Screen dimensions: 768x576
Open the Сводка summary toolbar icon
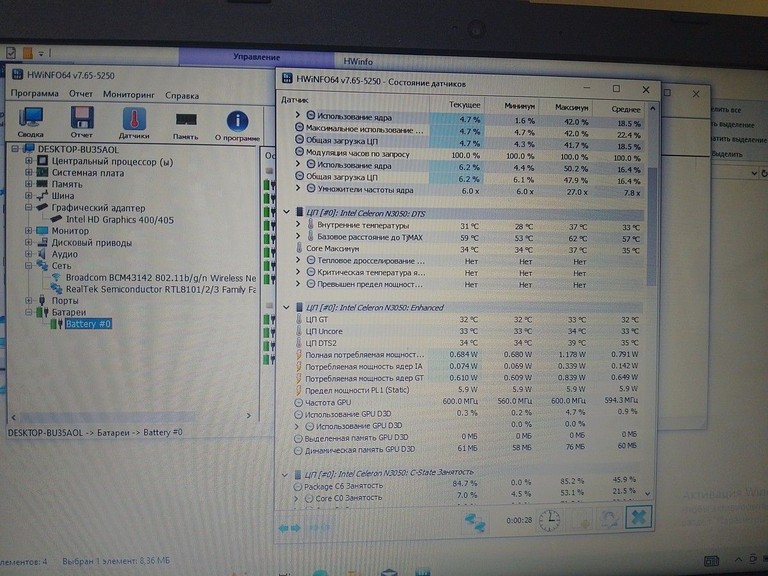[31, 118]
